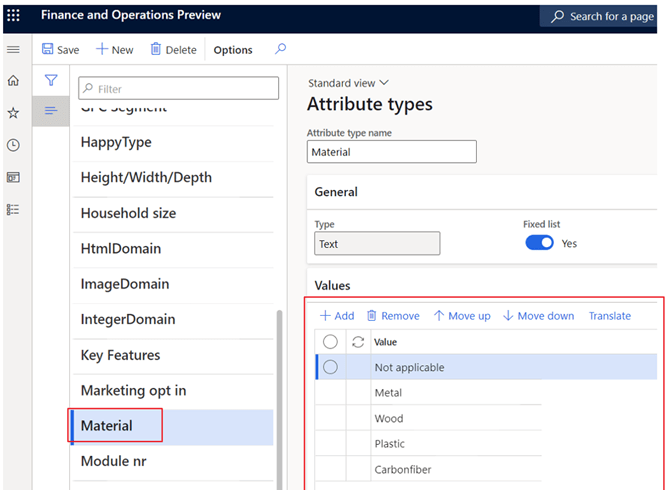Open the Standard view dropdown

coord(348,83)
